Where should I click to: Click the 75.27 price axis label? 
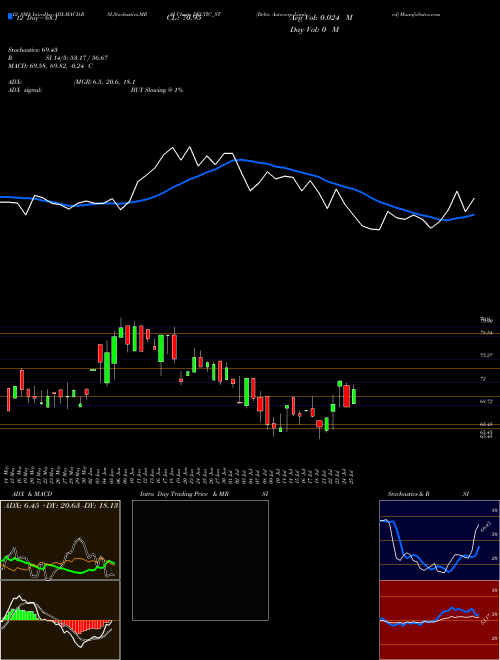coord(486,356)
